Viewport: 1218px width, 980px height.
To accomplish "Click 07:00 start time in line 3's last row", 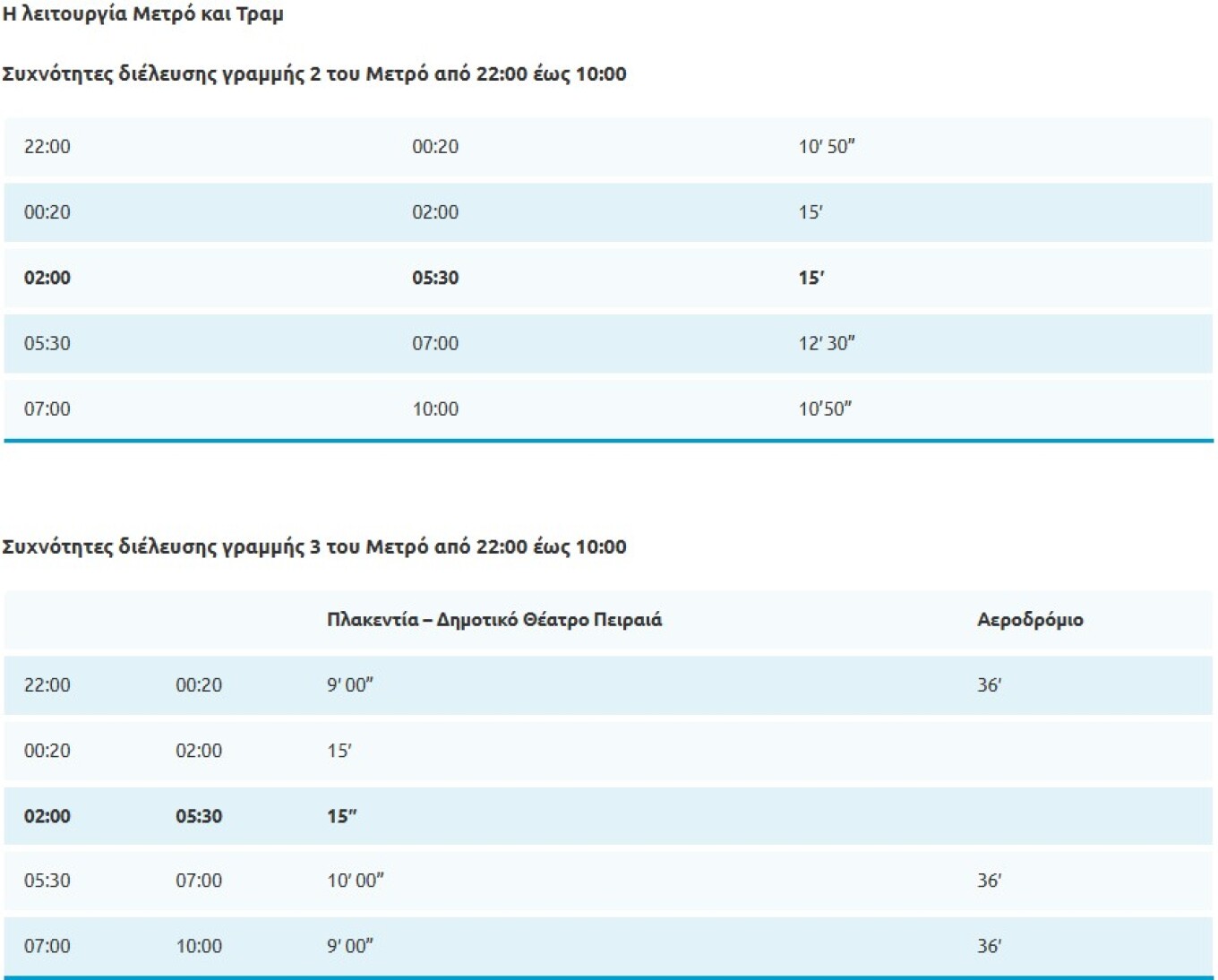I will (47, 946).
